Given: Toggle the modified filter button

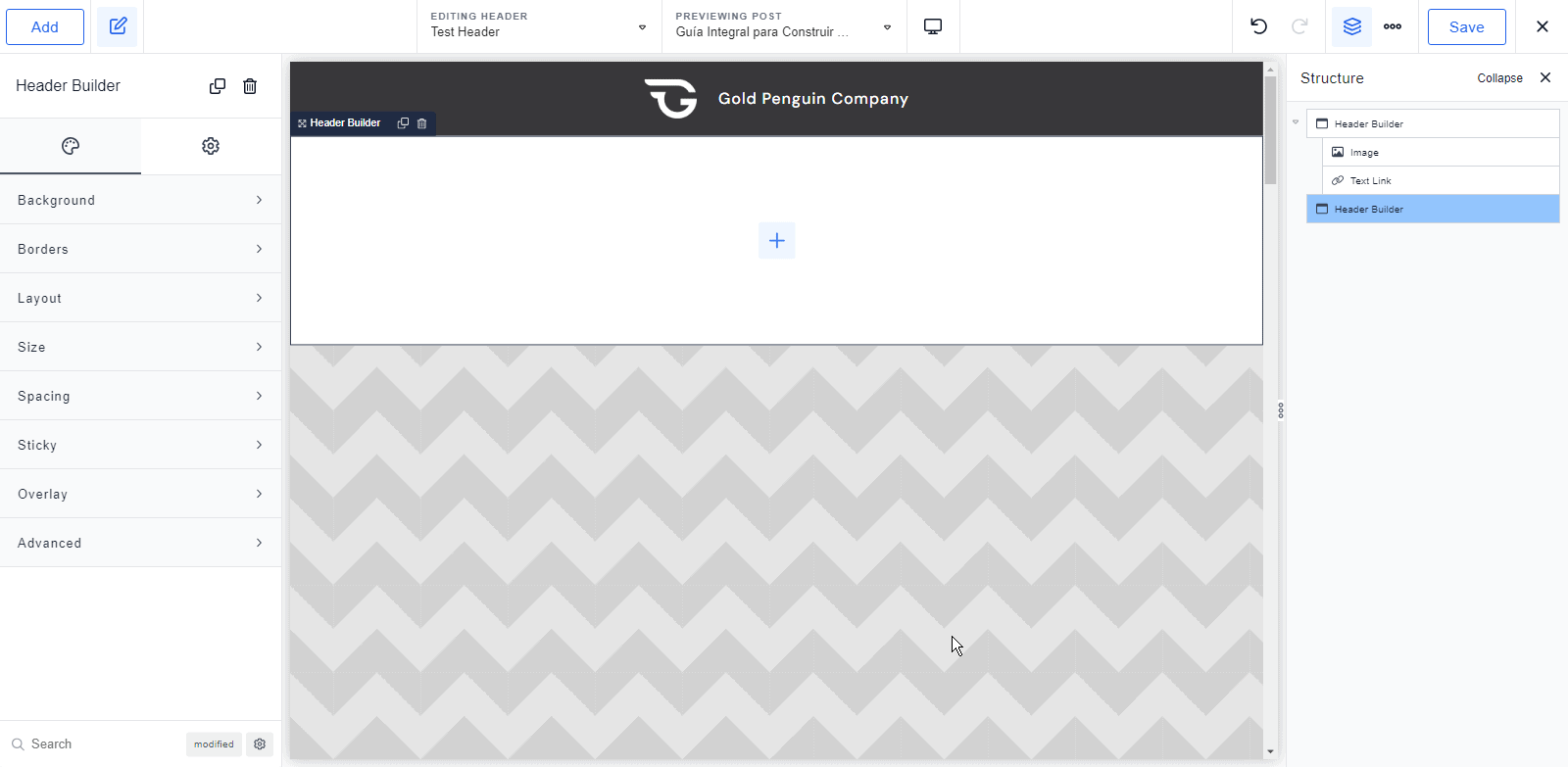Looking at the screenshot, I should tap(214, 744).
